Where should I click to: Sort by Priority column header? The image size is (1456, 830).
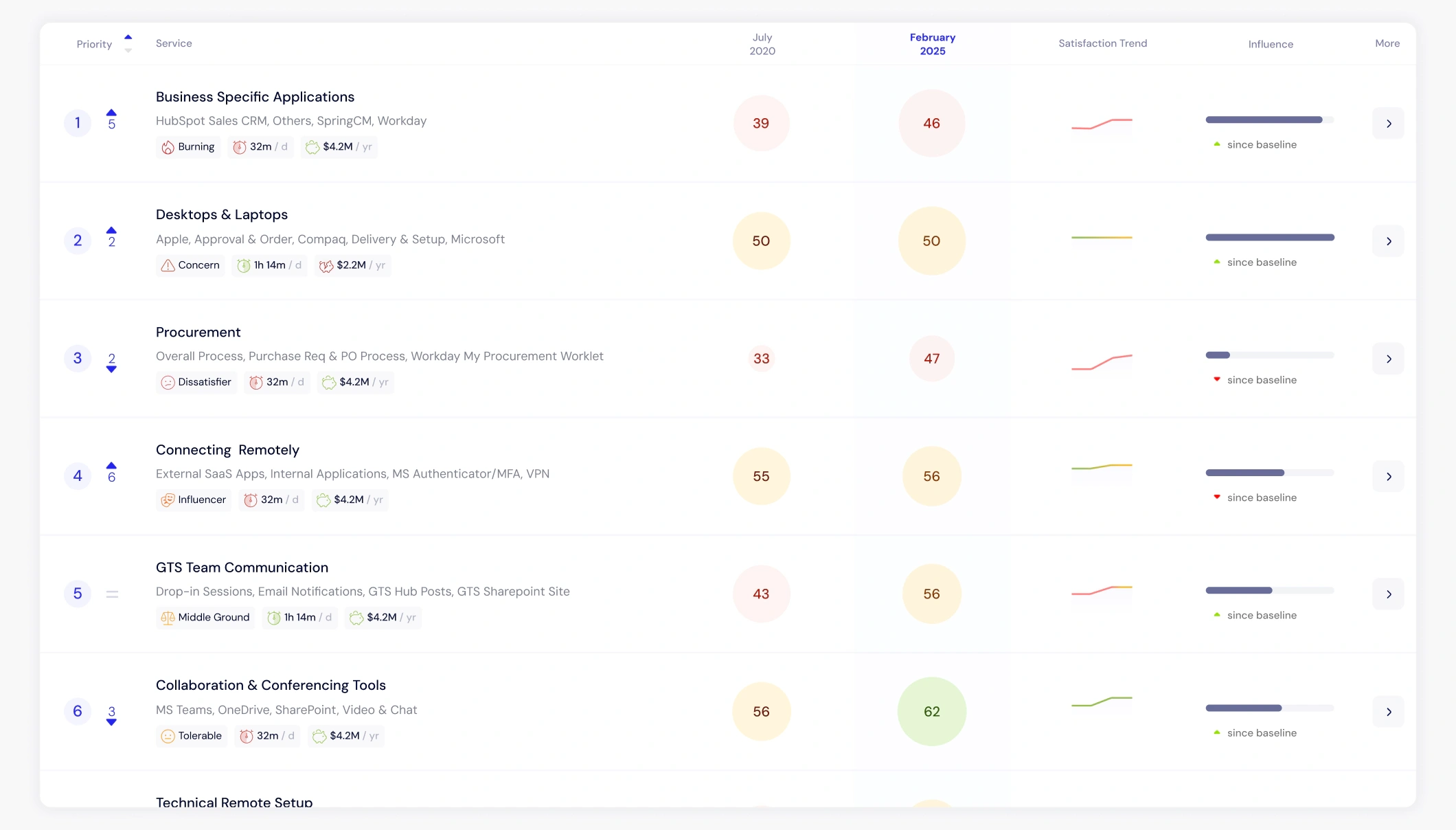(94, 44)
